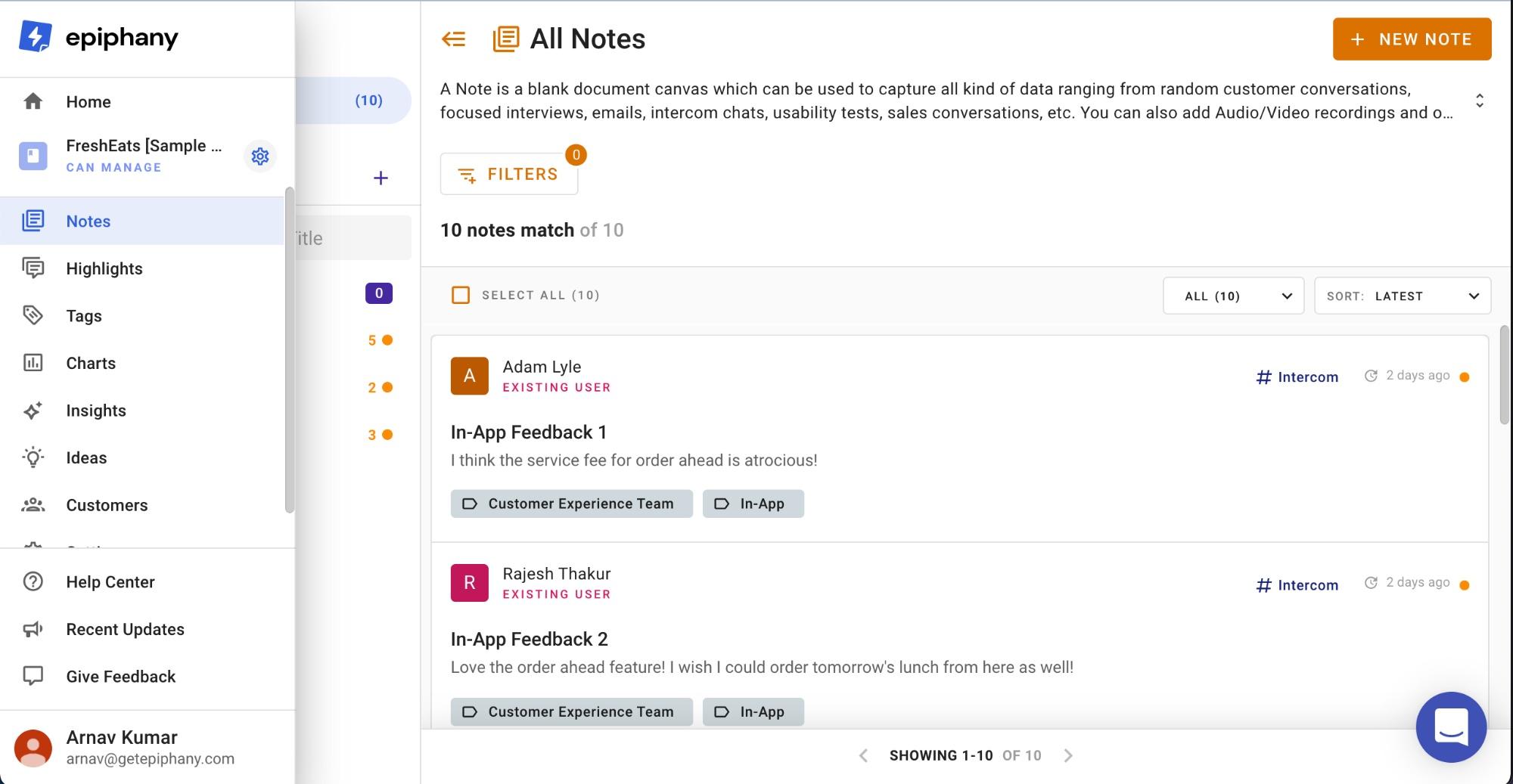The image size is (1513, 784).
Task: Click 2 days ago on Adam Lyle note
Action: (x=1407, y=376)
